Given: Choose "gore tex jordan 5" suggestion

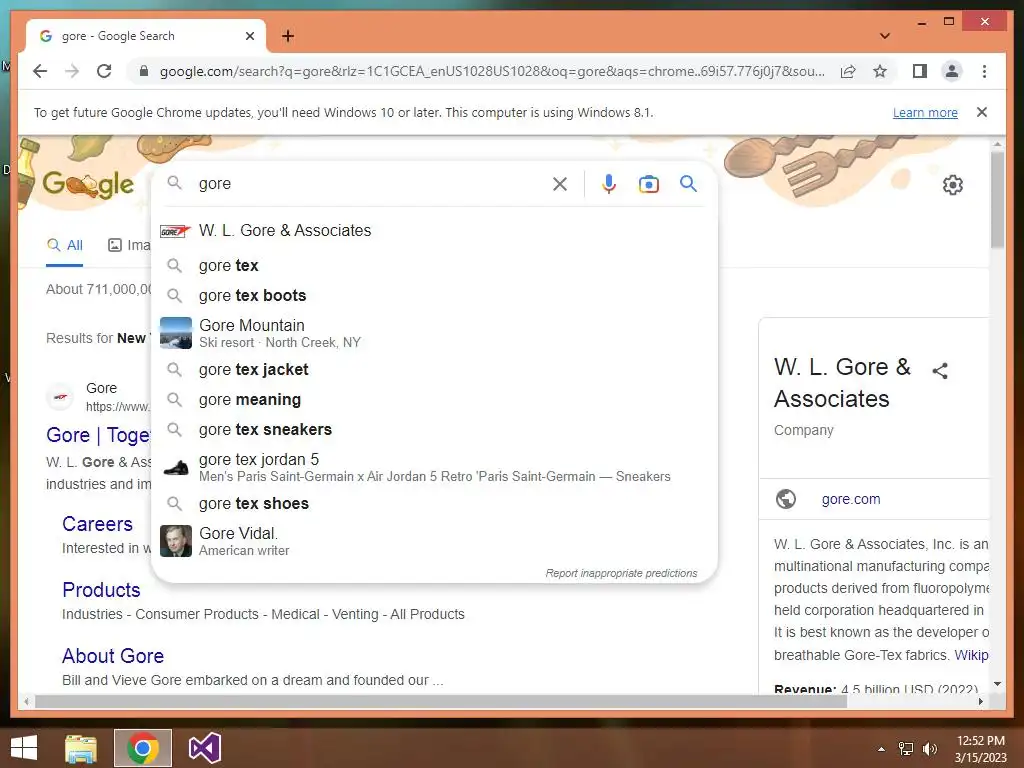Looking at the screenshot, I should click(x=434, y=467).
